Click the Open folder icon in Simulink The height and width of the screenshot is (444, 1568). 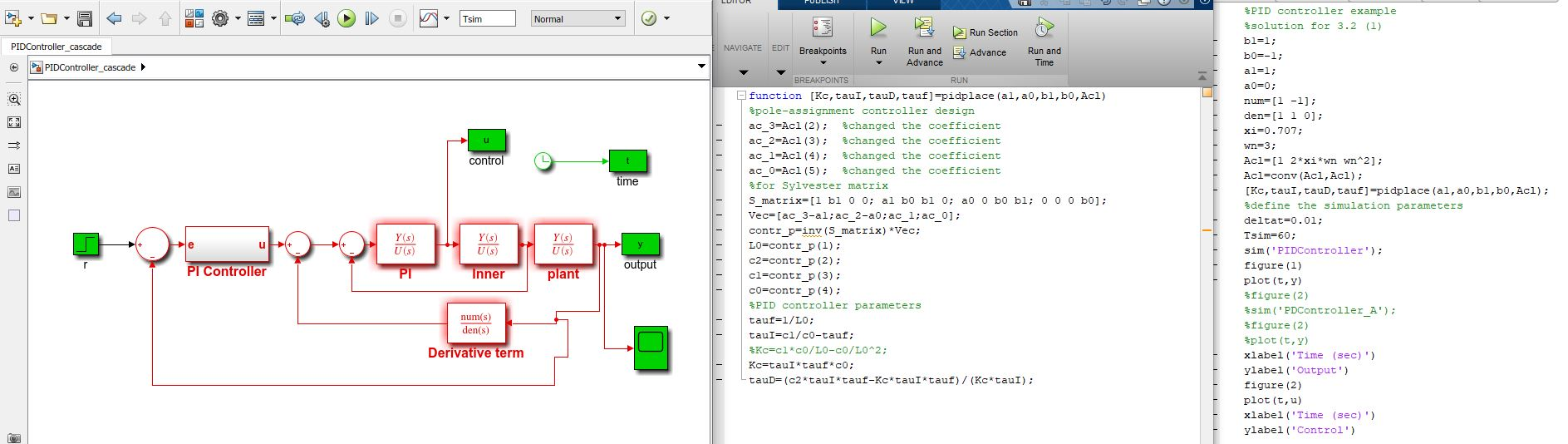click(x=49, y=18)
